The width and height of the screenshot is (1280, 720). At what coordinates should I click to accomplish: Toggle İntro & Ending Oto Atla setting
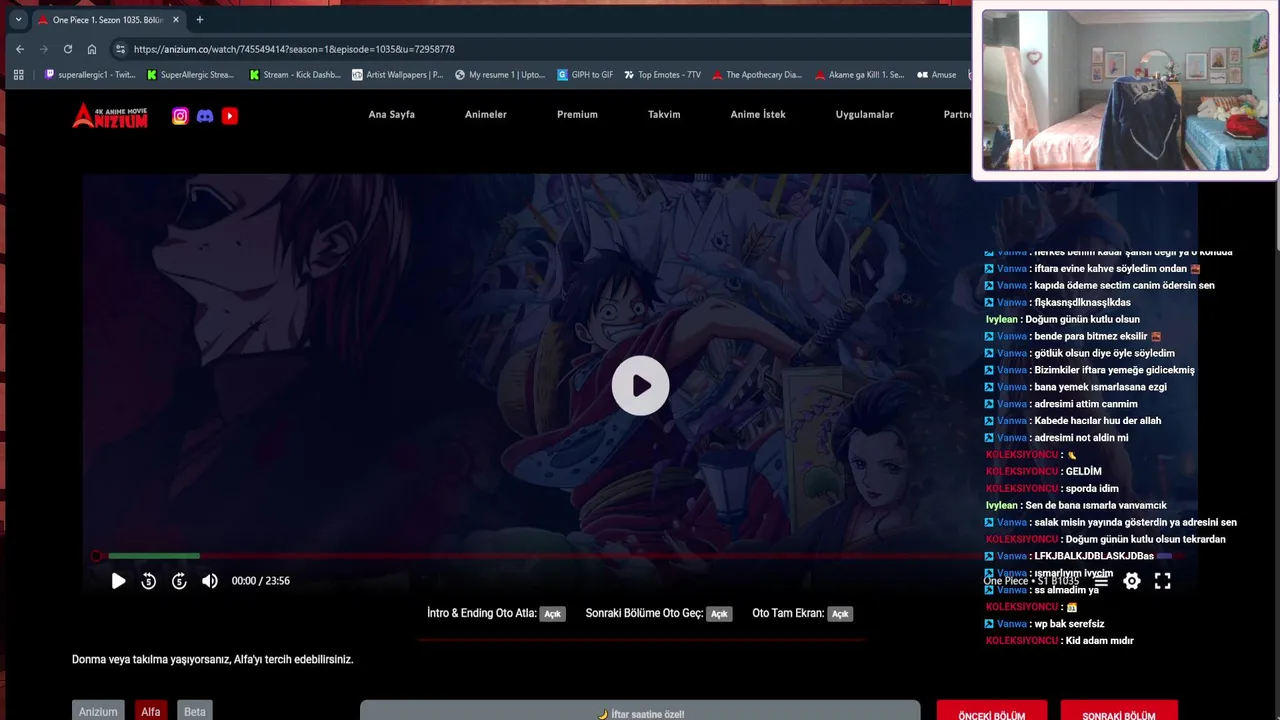[x=553, y=614]
